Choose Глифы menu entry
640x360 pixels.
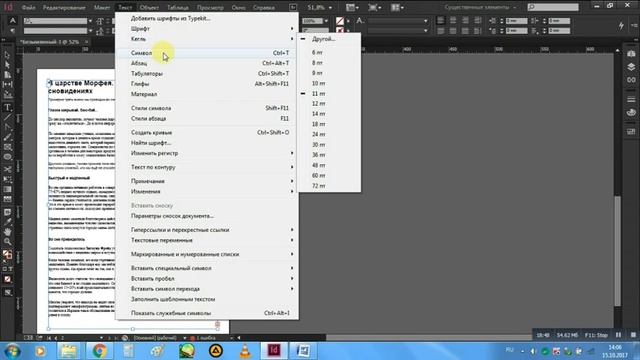point(207,84)
